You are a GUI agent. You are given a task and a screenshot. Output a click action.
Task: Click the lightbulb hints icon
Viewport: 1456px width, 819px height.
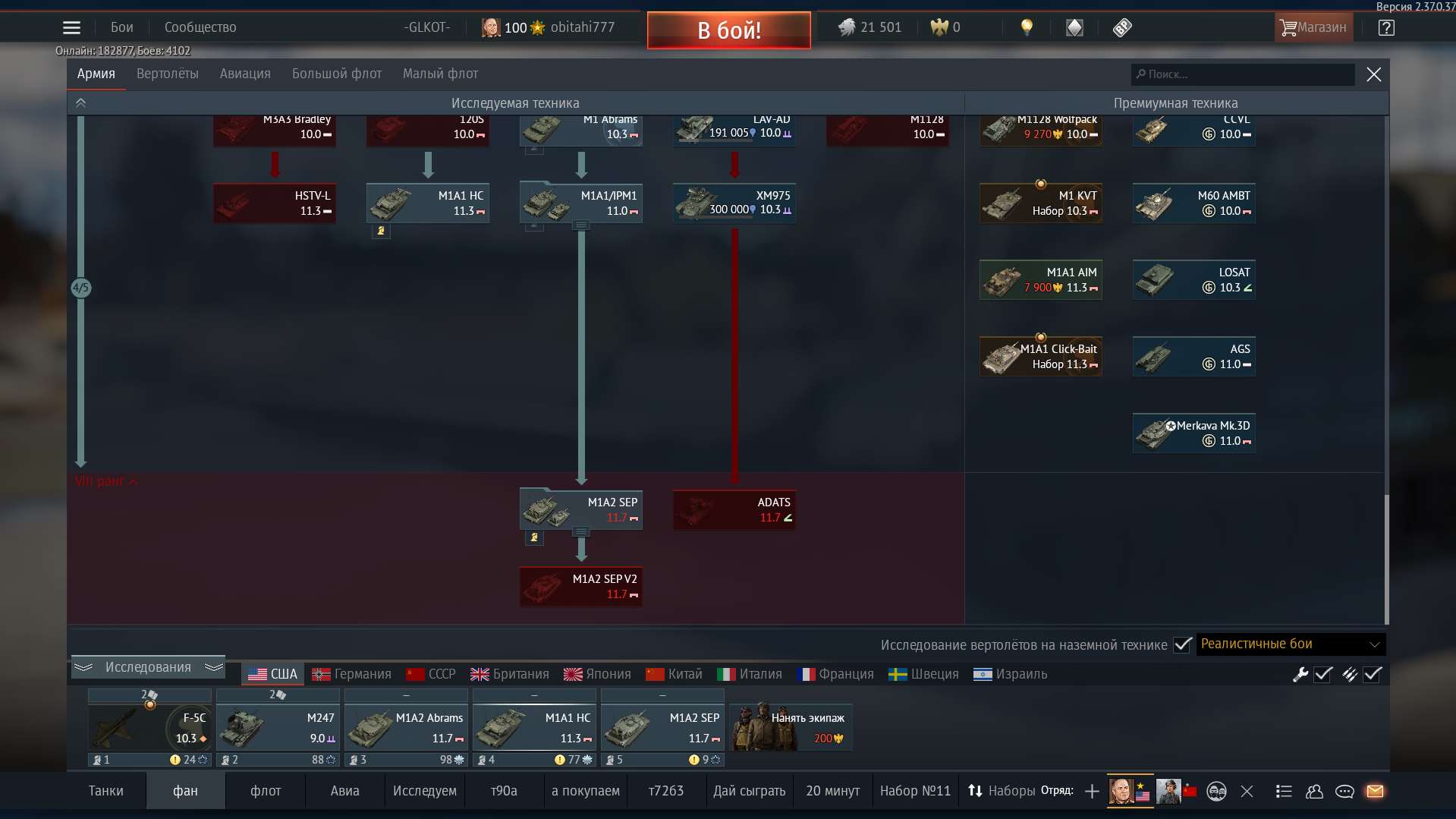(x=1027, y=28)
